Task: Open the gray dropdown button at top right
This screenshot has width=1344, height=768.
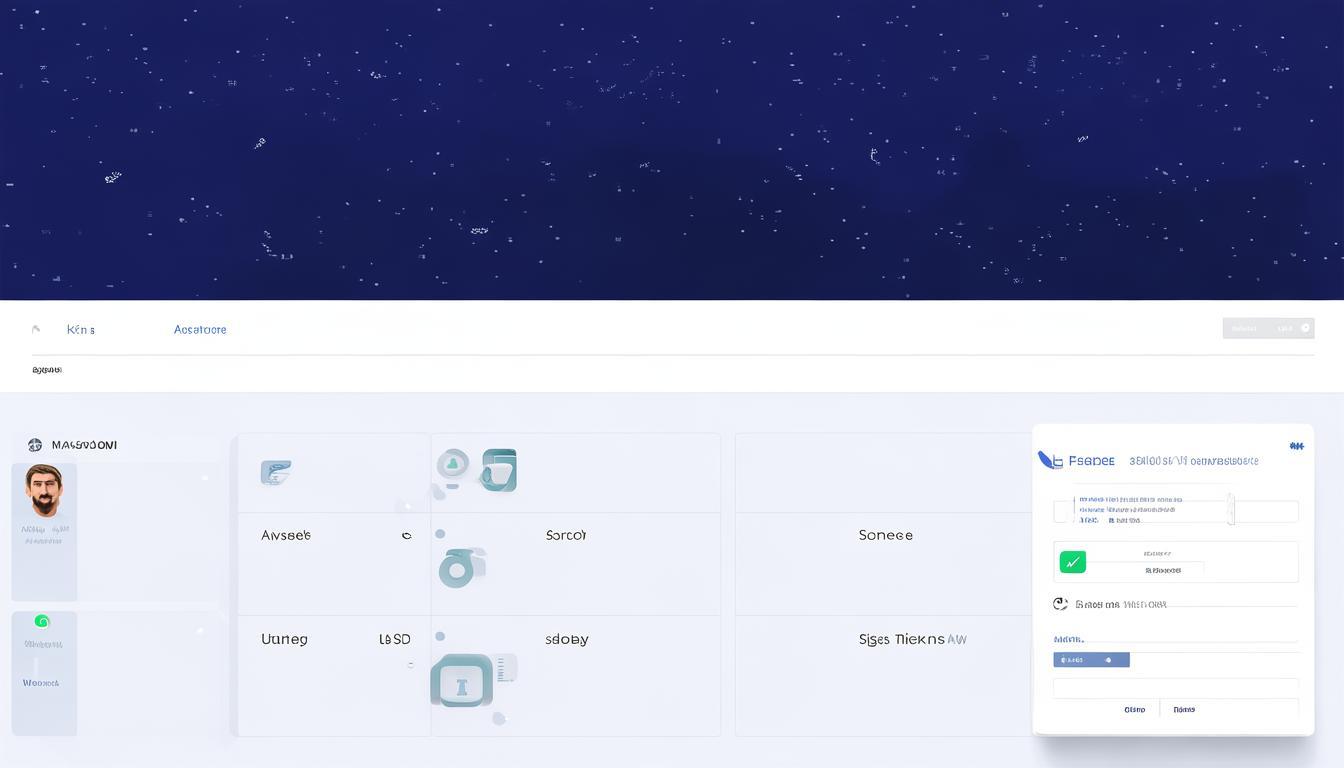Action: [1268, 328]
